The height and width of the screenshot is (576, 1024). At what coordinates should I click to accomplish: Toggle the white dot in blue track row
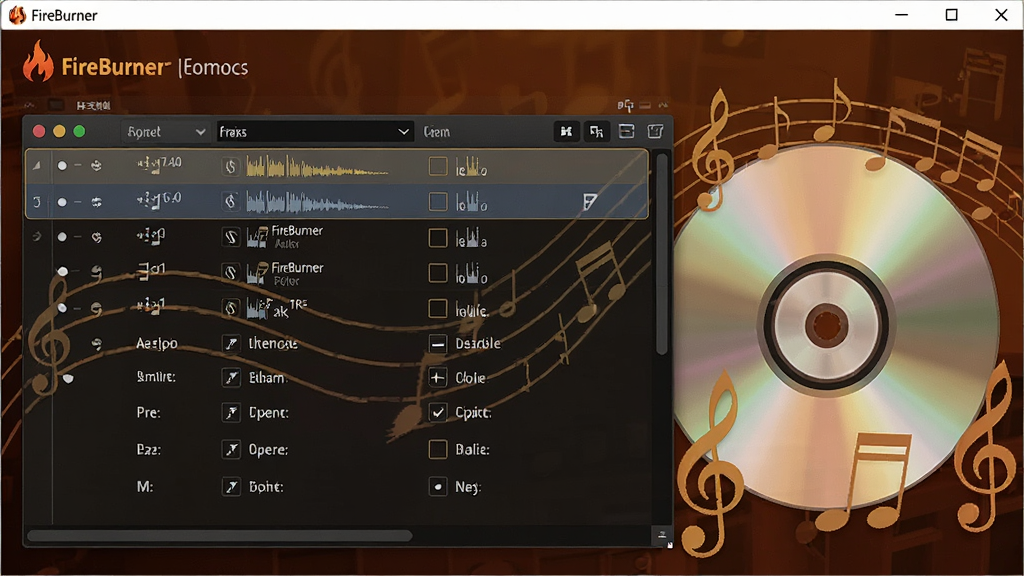pos(62,202)
